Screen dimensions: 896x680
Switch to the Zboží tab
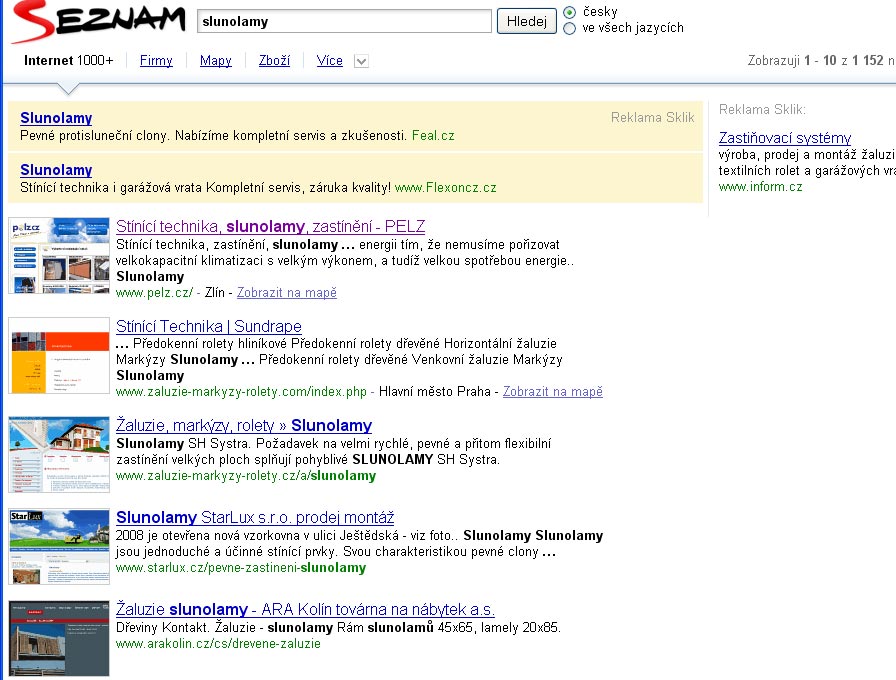(274, 61)
